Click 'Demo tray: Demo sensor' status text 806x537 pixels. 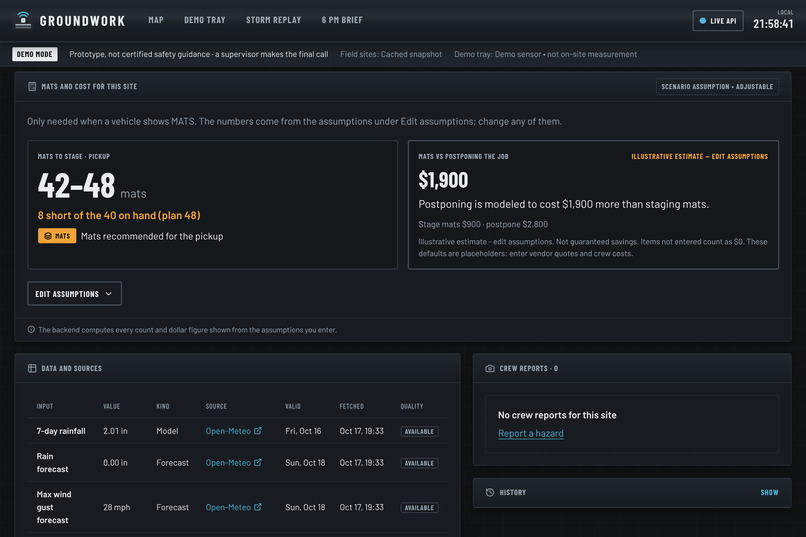[x=545, y=54]
